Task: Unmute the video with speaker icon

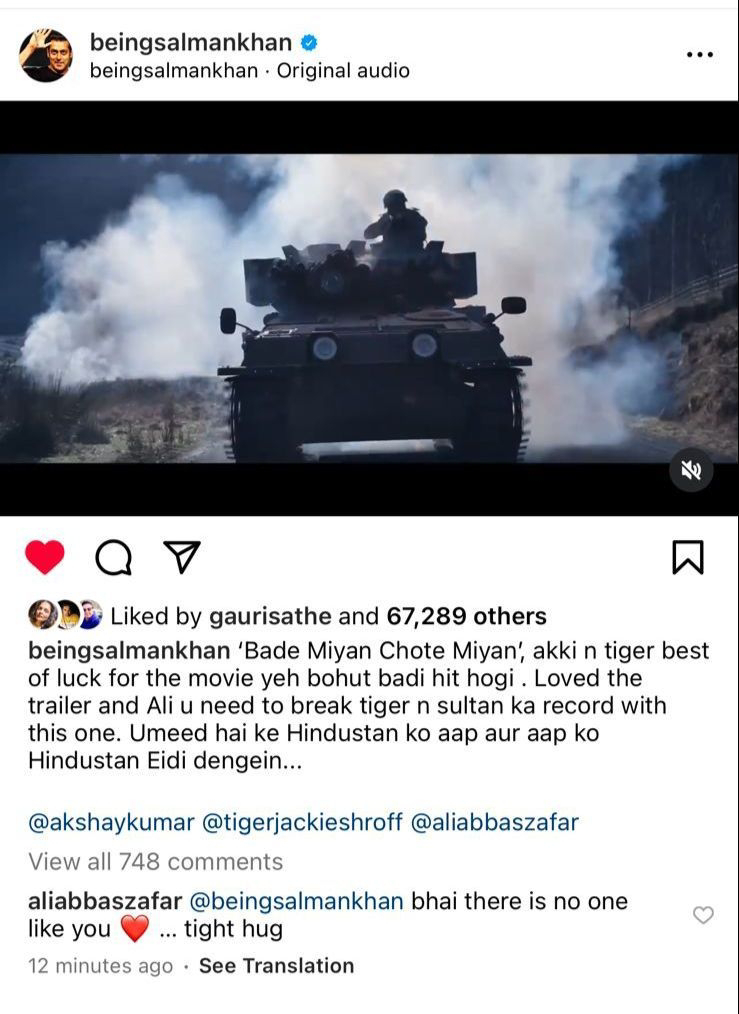Action: [691, 470]
